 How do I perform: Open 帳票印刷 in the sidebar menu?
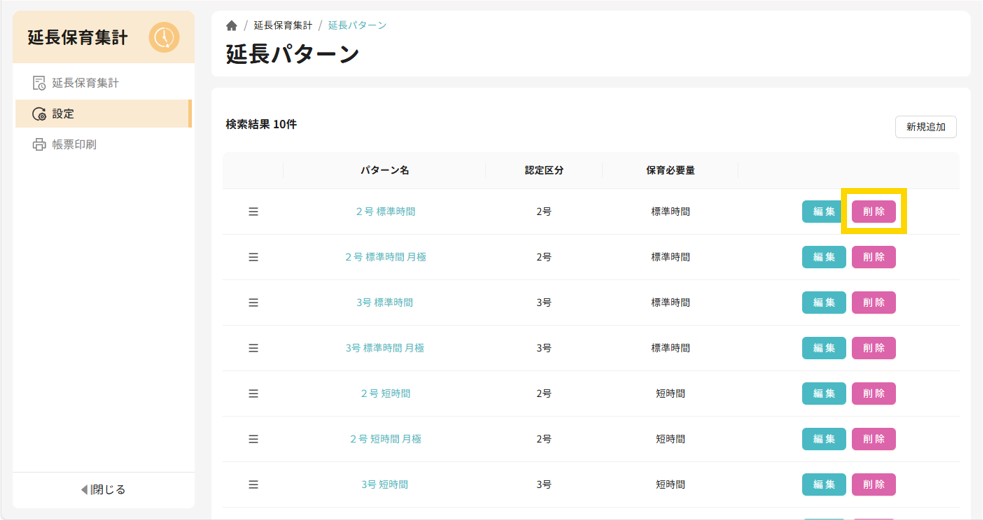(74, 145)
